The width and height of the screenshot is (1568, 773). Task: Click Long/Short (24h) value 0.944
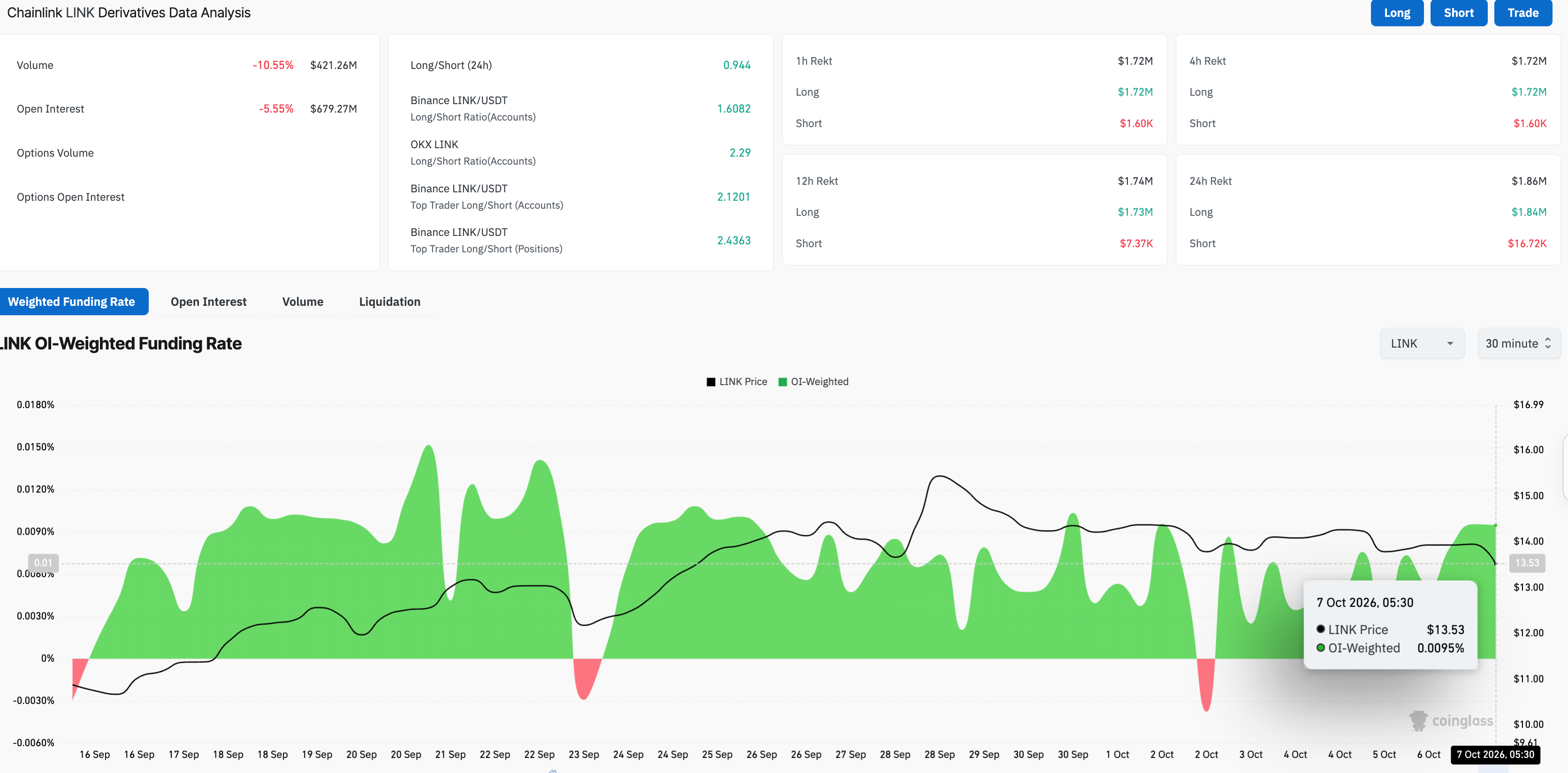737,65
